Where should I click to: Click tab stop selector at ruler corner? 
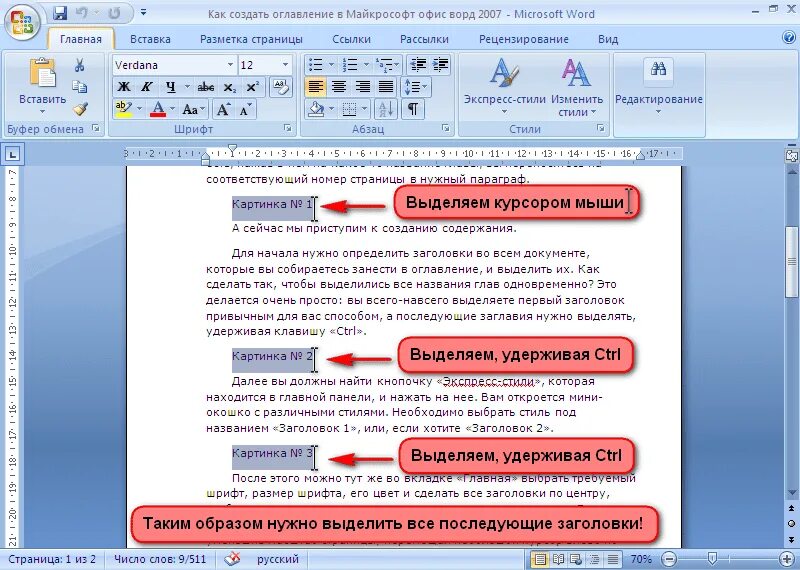[x=12, y=153]
